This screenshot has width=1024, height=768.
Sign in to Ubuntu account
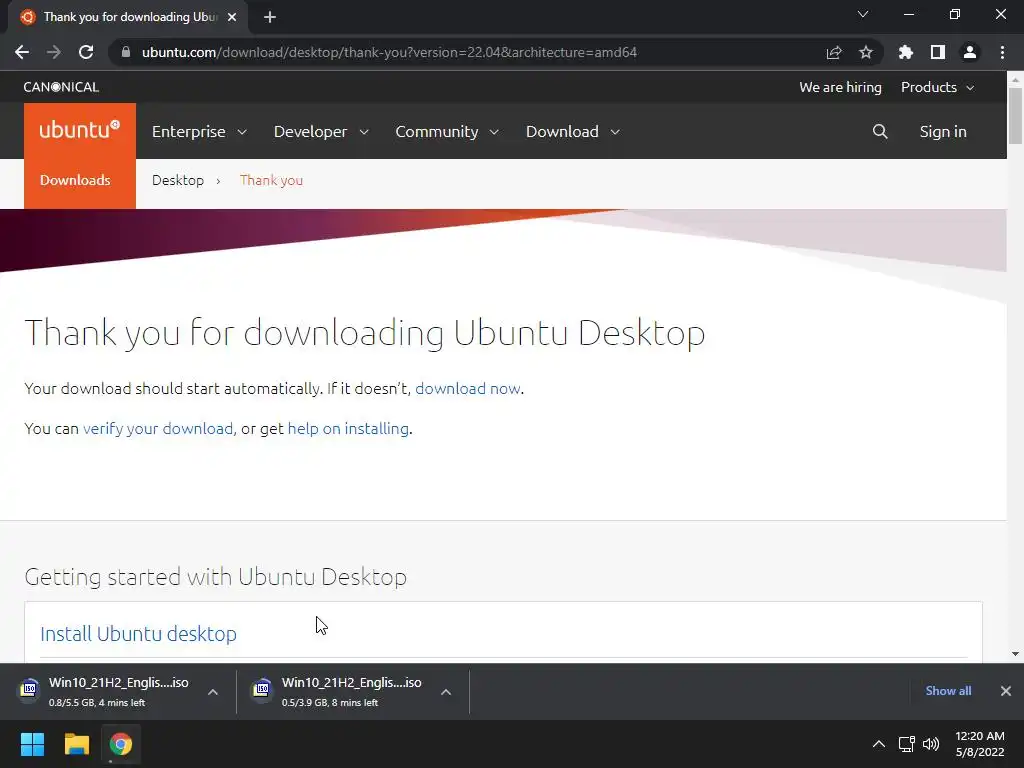click(942, 131)
